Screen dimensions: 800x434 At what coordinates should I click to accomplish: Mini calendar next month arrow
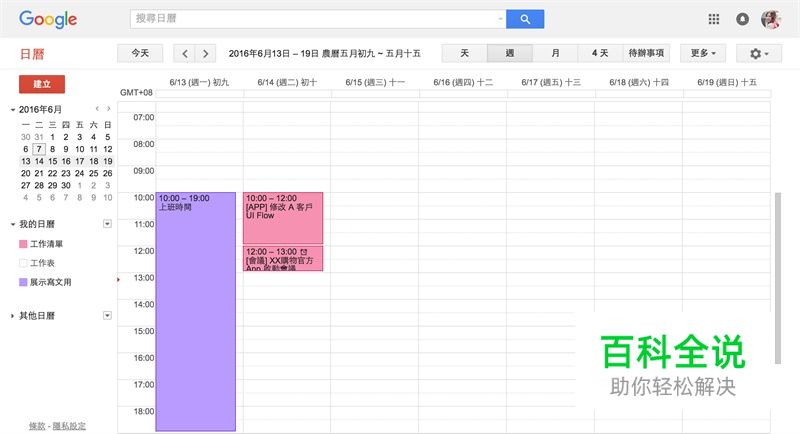[108, 109]
